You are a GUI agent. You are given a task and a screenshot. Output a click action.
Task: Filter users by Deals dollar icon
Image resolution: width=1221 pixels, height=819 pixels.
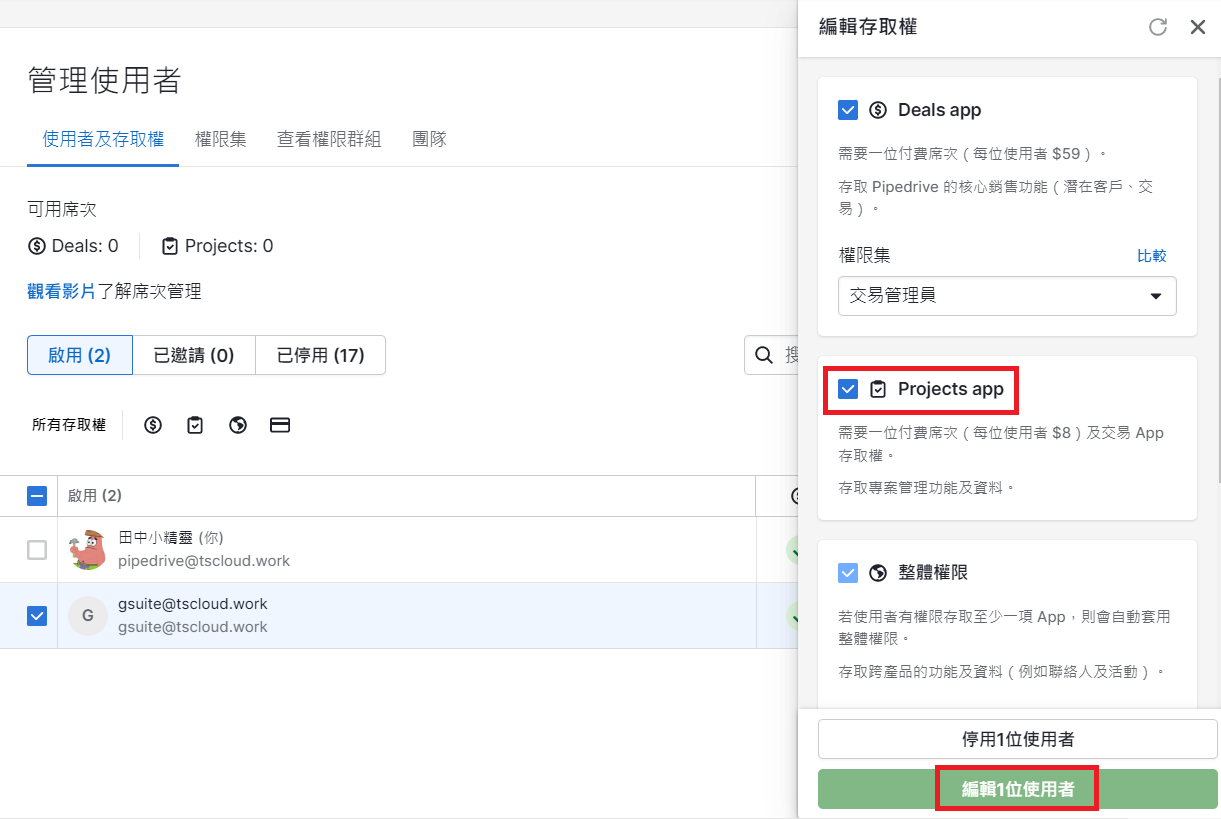153,425
